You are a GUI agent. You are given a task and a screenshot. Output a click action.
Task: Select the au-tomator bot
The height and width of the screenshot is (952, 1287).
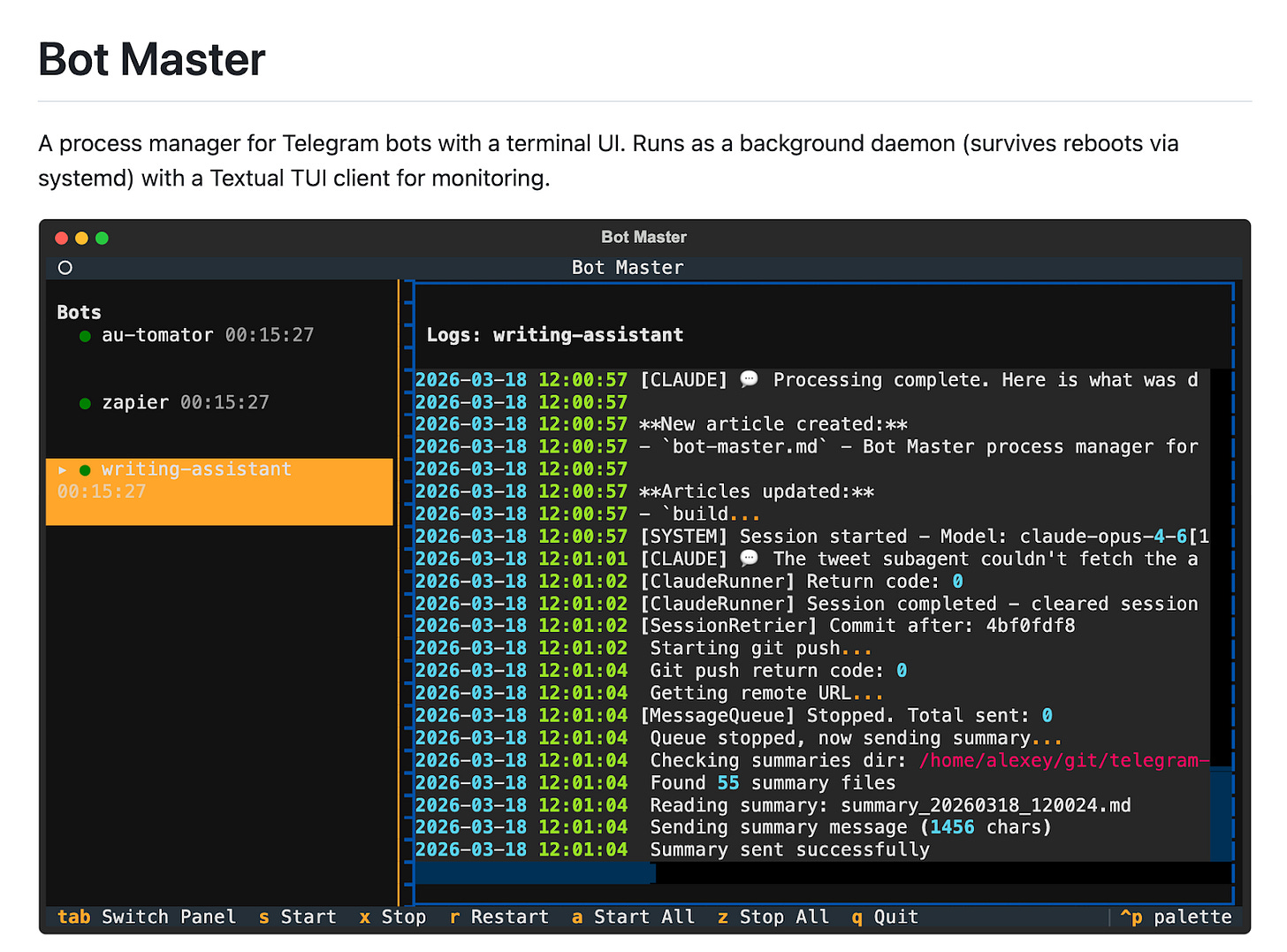(x=219, y=335)
